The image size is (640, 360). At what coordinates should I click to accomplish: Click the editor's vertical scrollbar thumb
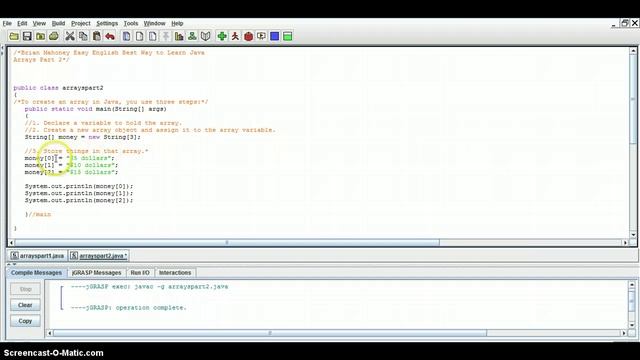[633, 98]
